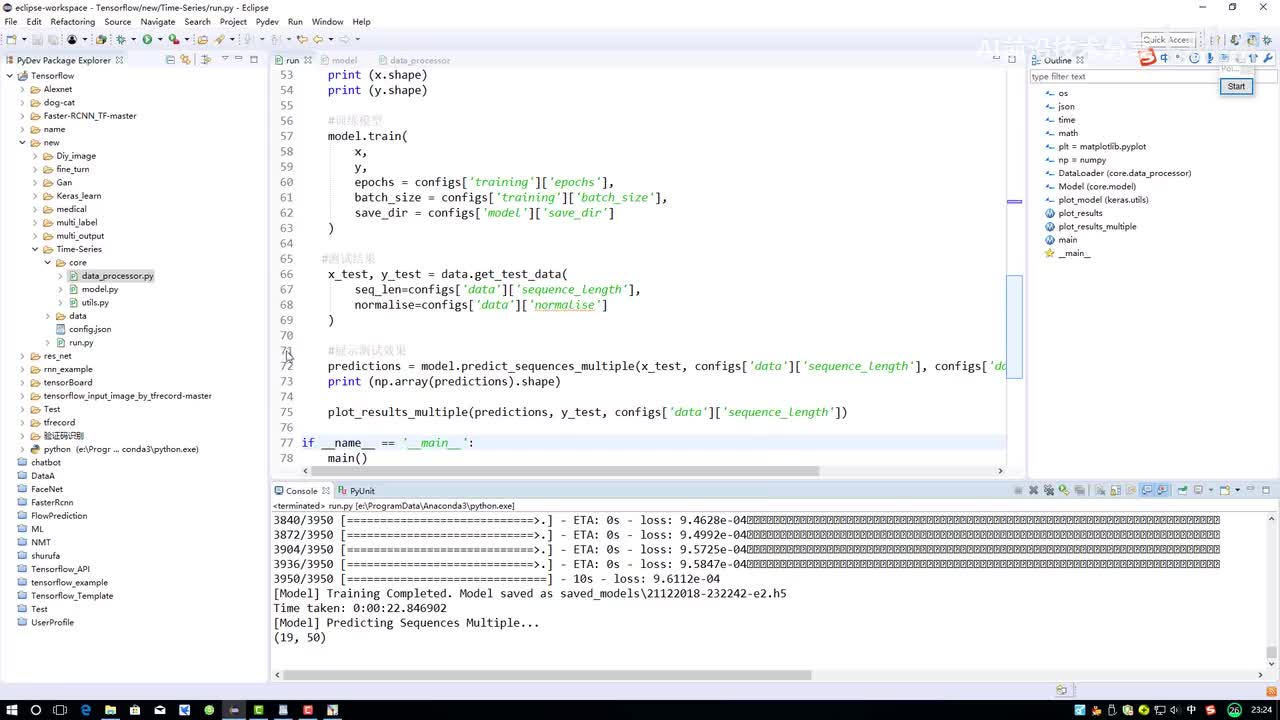The width and height of the screenshot is (1280, 720).
Task: Open the Pydev menu
Action: point(267,21)
